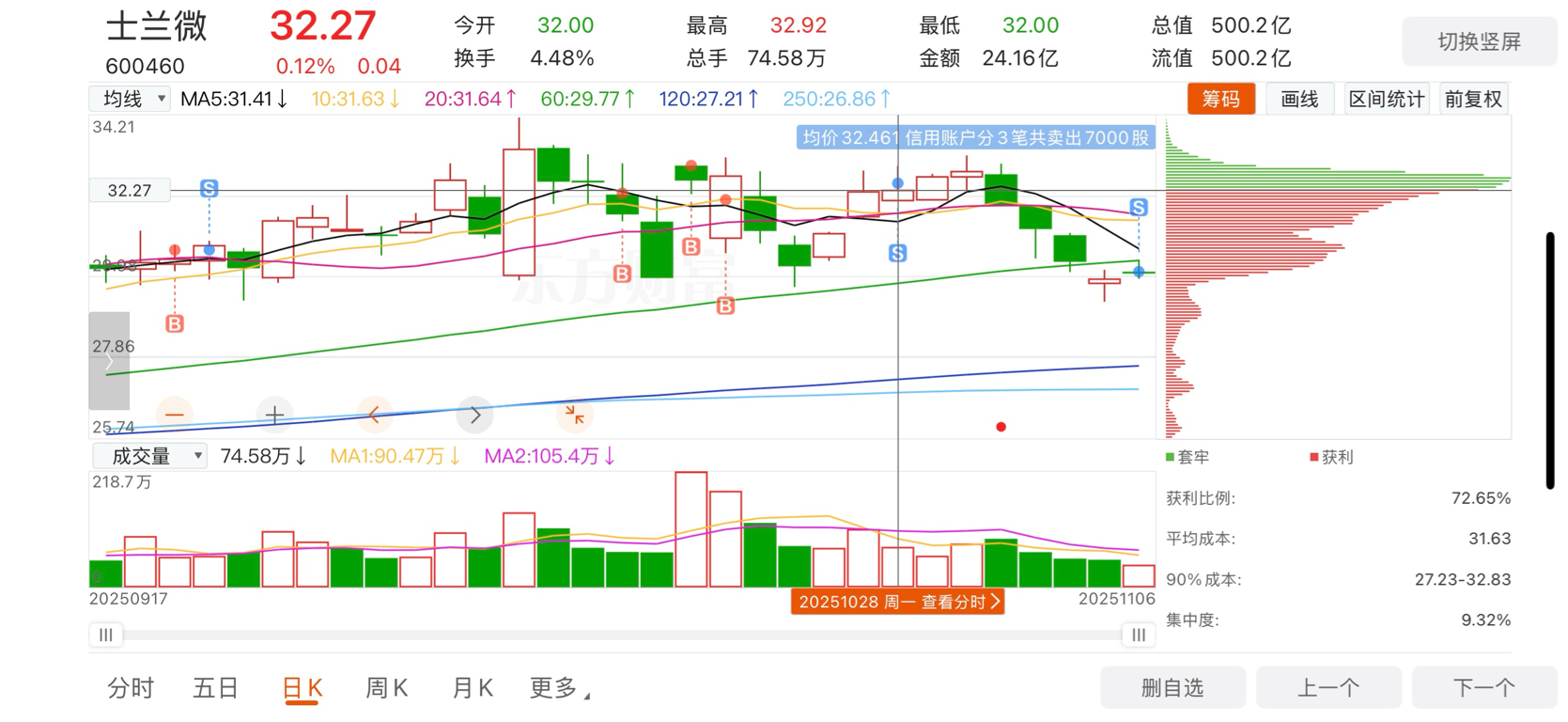Click the blue trade info banner 均价32.461
This screenshot has height=722, width=1568.
975,138
